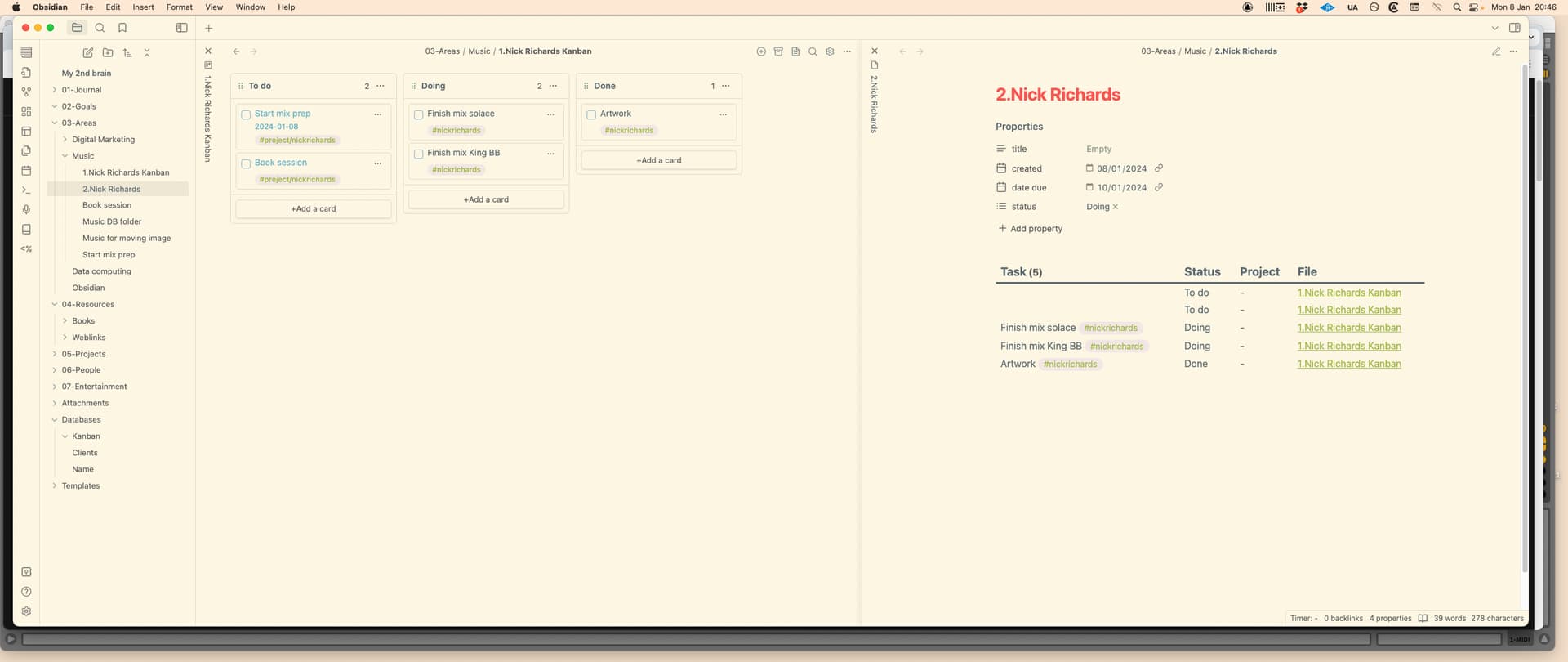1568x662 pixels.
Task: Expand the Templates folder
Action: coord(55,485)
